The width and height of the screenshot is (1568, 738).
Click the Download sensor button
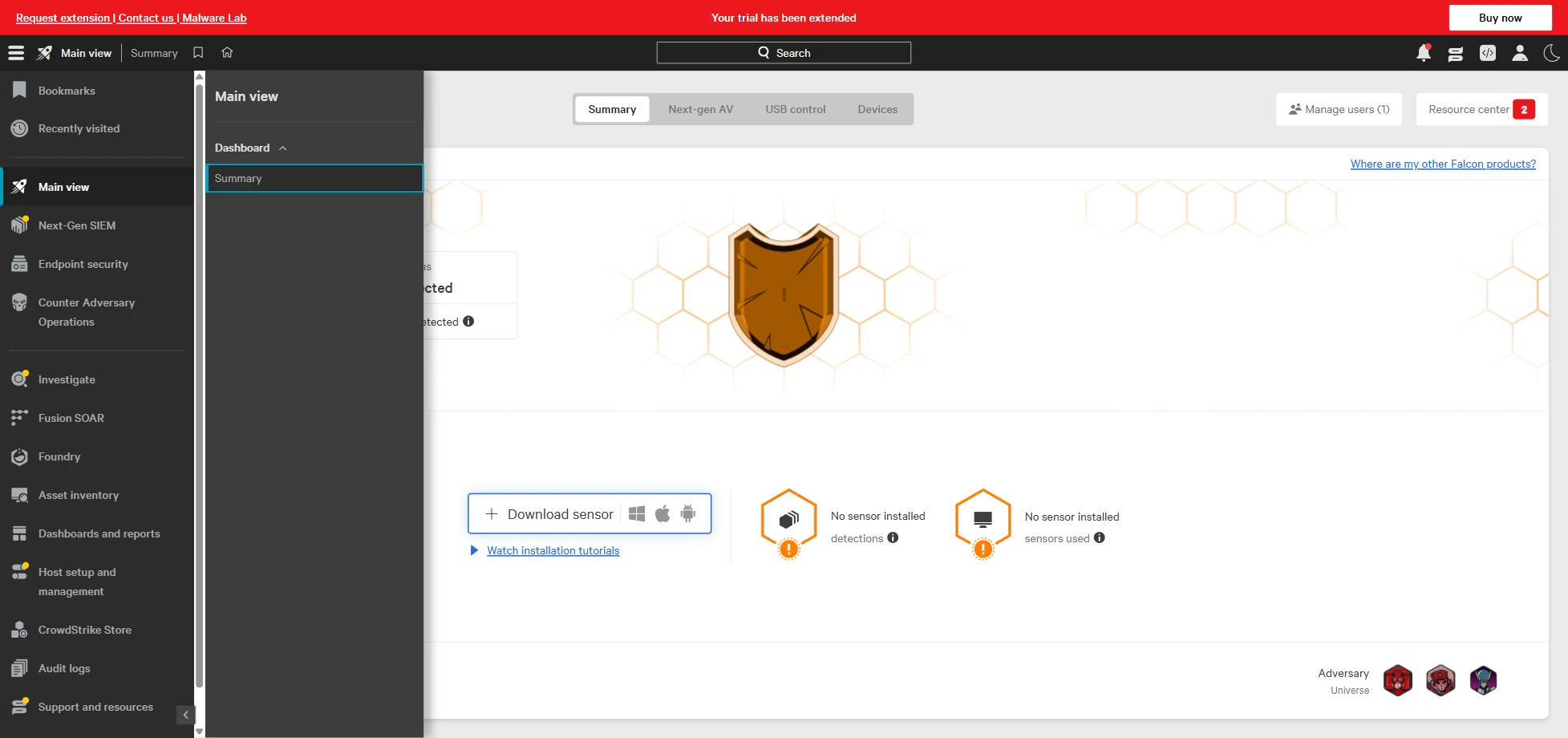590,513
